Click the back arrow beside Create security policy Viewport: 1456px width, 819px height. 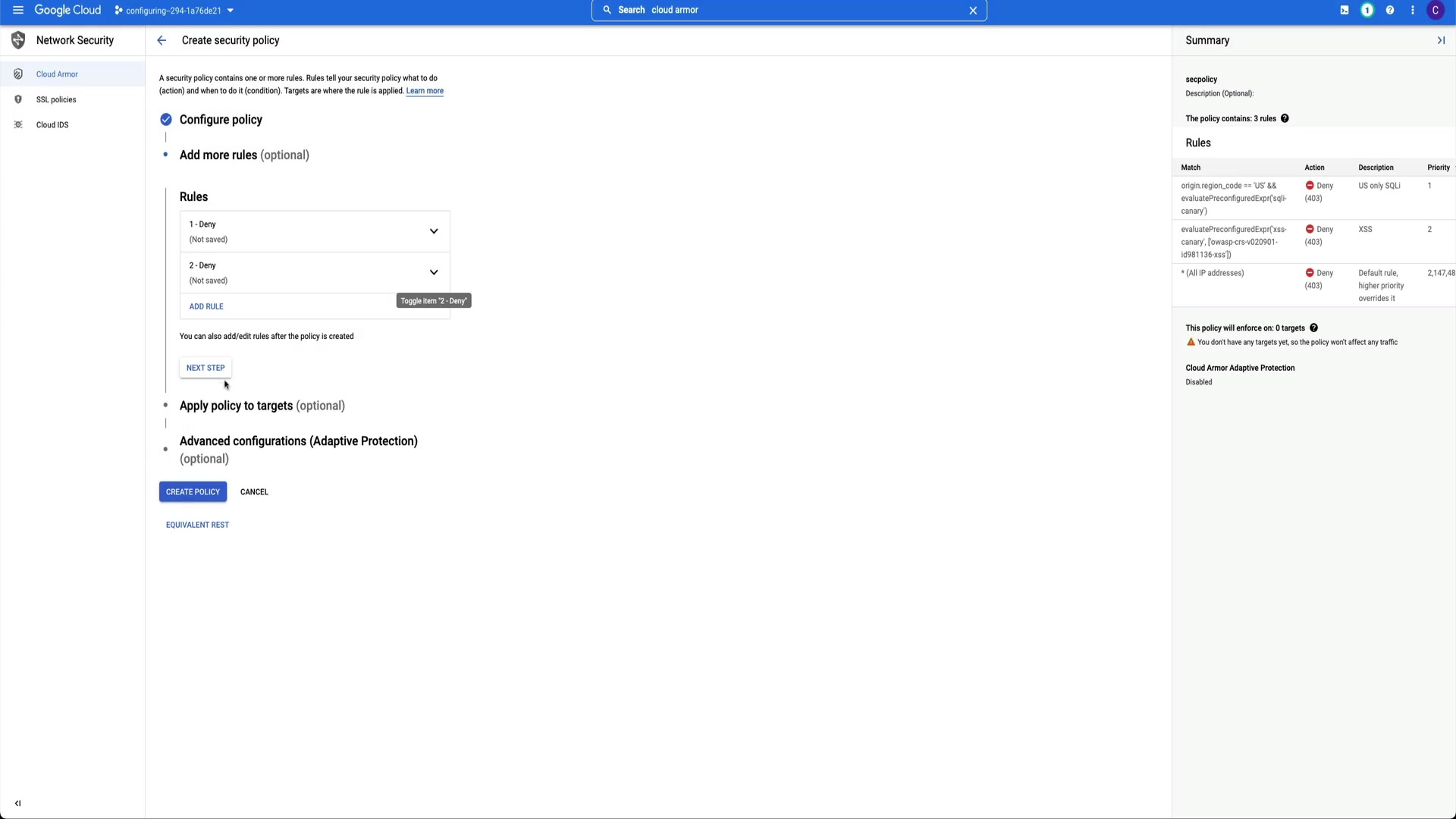(x=162, y=40)
